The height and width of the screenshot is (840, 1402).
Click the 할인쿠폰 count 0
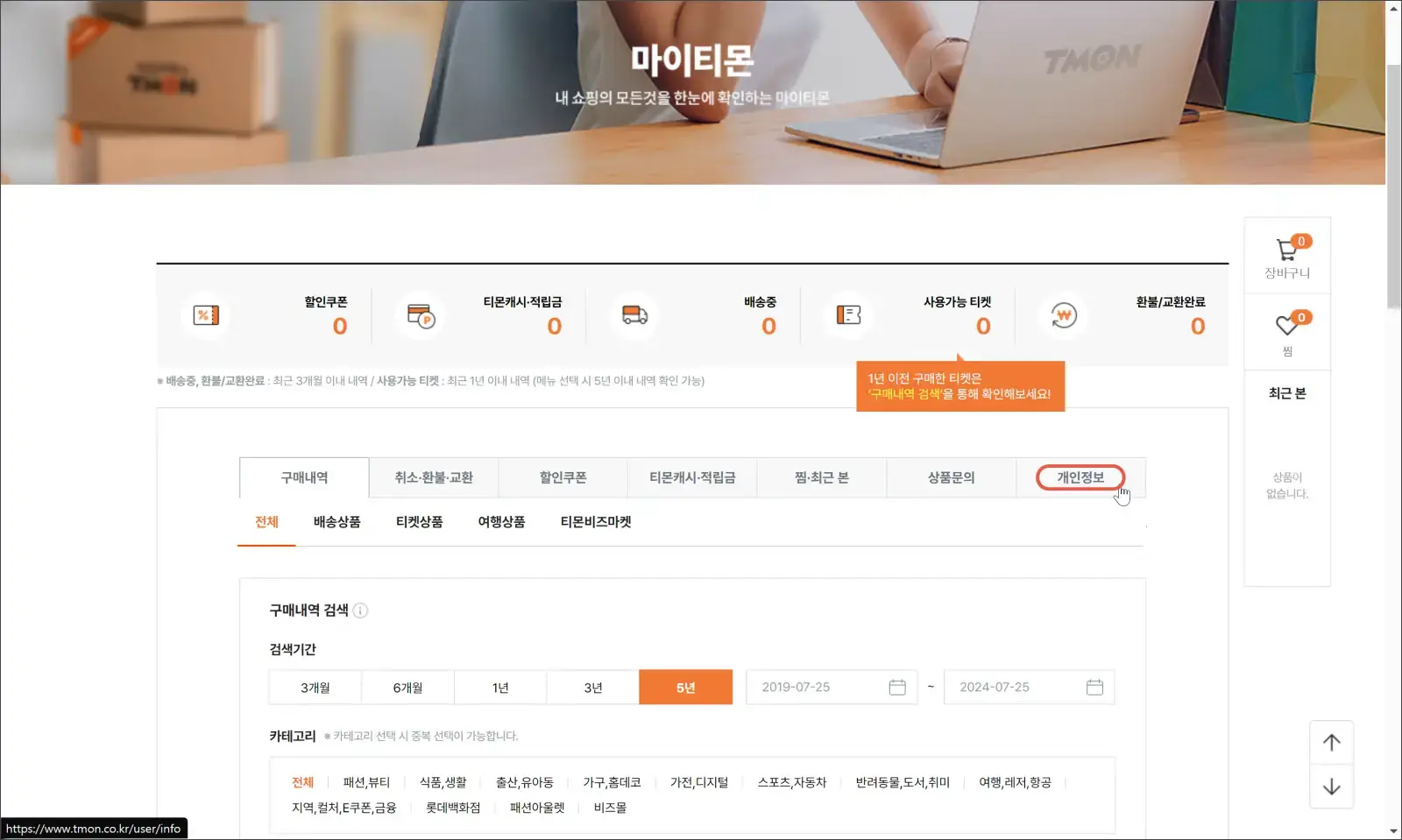click(x=340, y=327)
